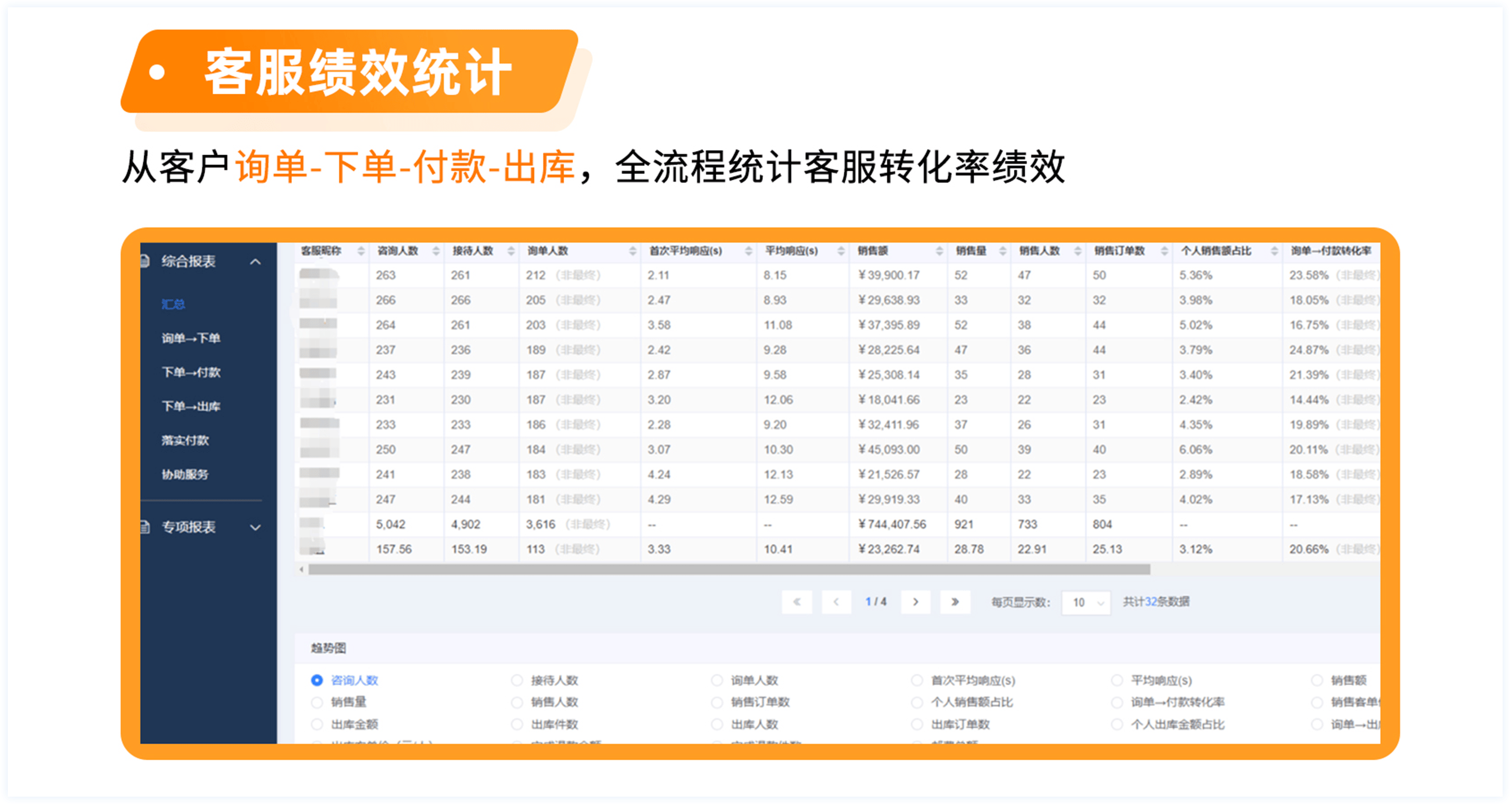Sort by 接待人数 column sort icon
1512x806 pixels.
point(511,251)
